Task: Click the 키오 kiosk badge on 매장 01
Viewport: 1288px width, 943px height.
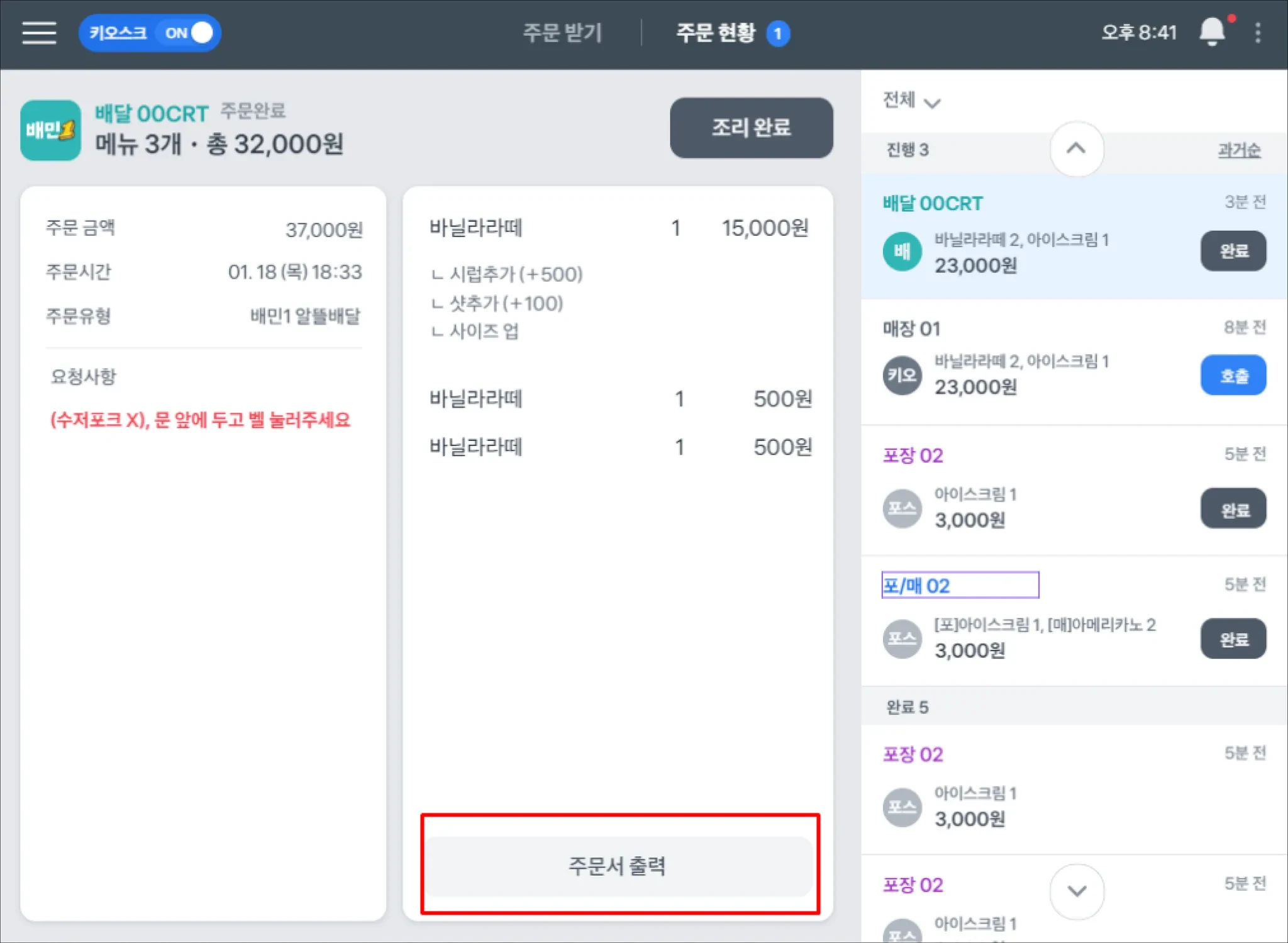Action: tap(902, 376)
